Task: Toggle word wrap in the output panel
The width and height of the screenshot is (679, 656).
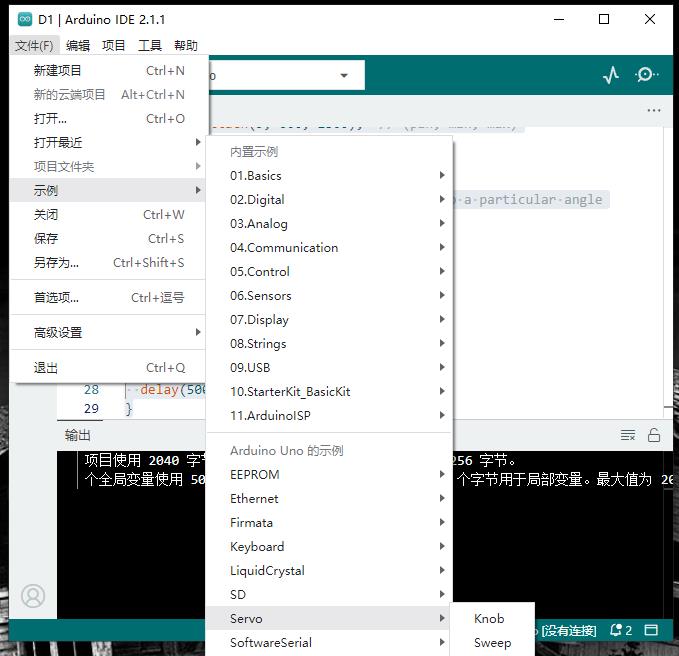Action: coord(627,435)
